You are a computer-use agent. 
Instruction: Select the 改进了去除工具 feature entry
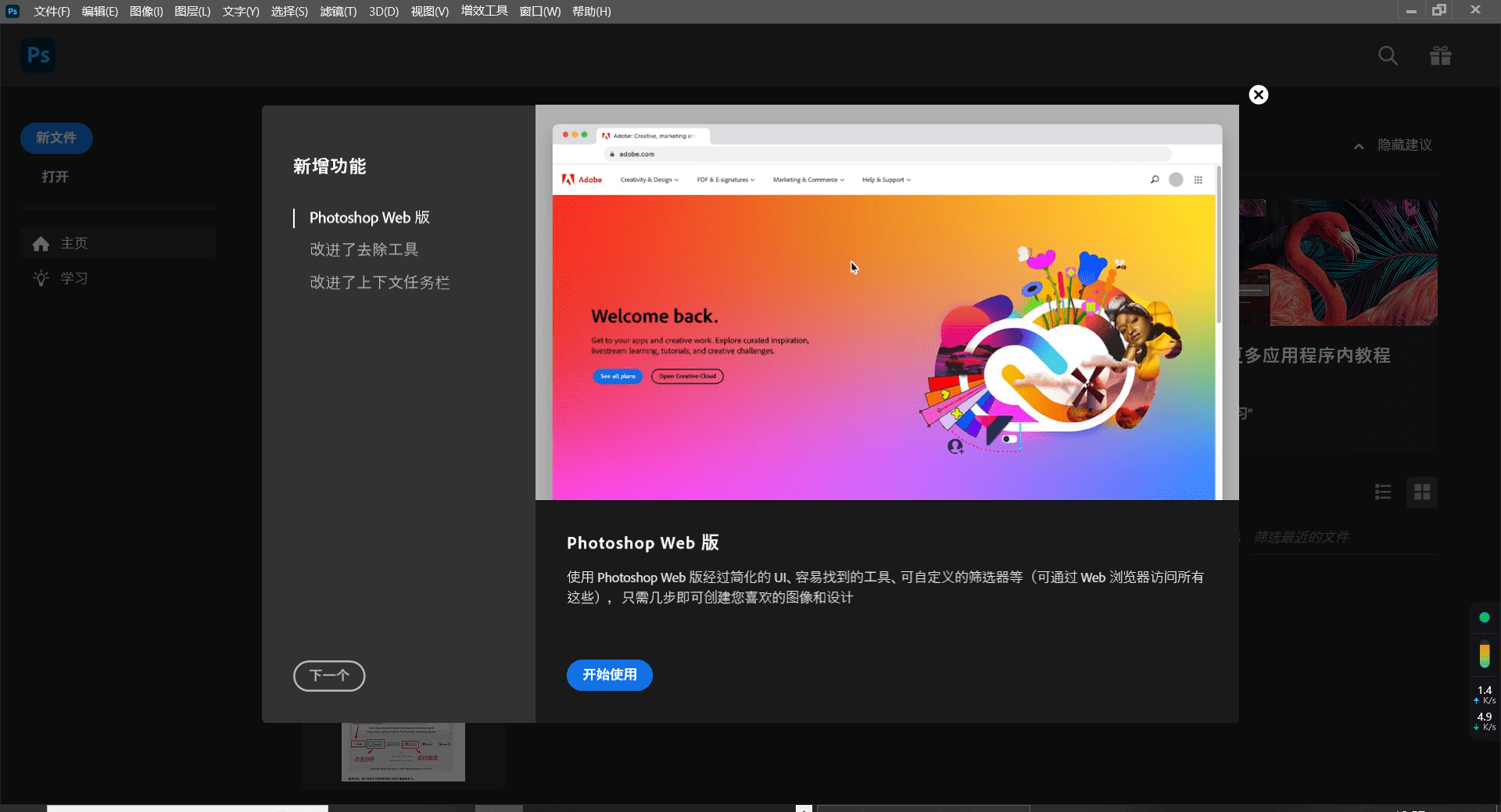coord(364,249)
